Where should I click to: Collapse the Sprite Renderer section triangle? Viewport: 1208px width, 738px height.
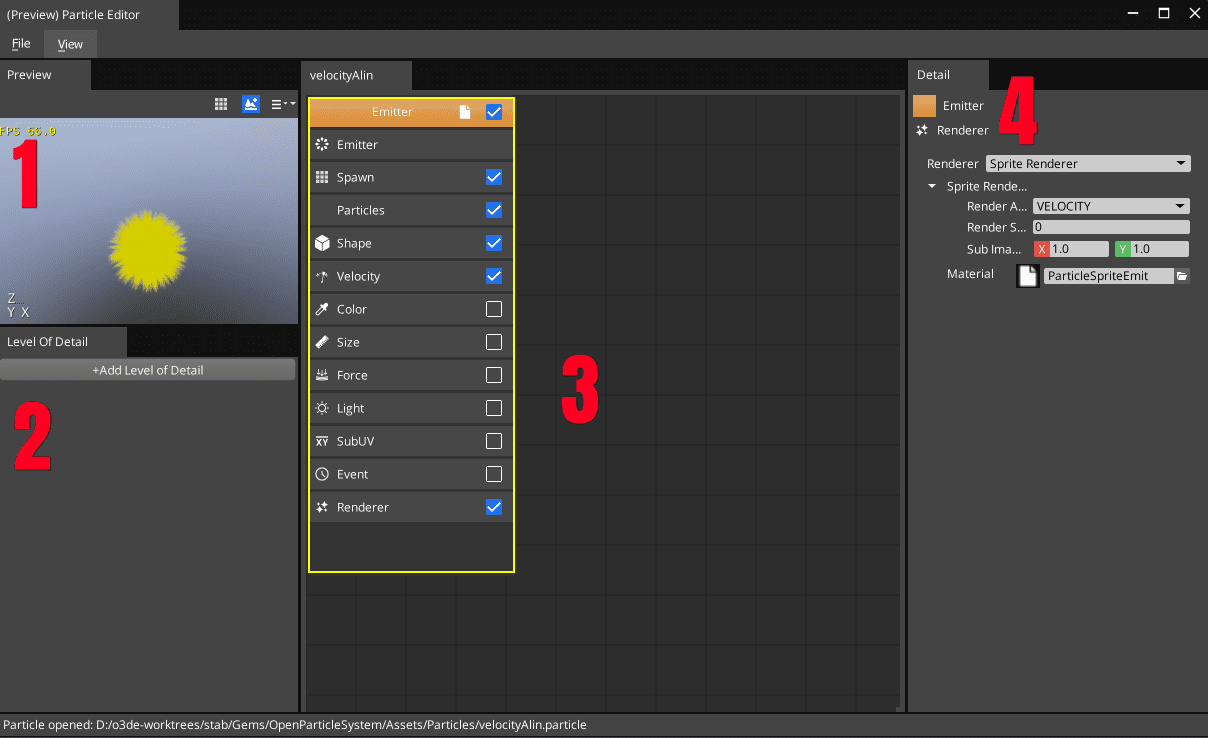tap(932, 186)
